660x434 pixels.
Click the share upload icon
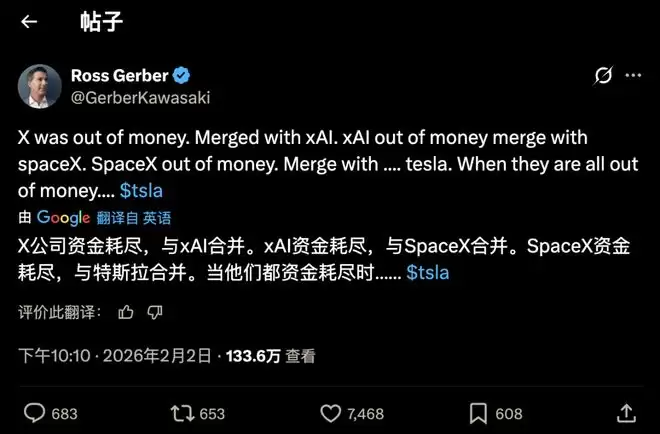click(627, 413)
